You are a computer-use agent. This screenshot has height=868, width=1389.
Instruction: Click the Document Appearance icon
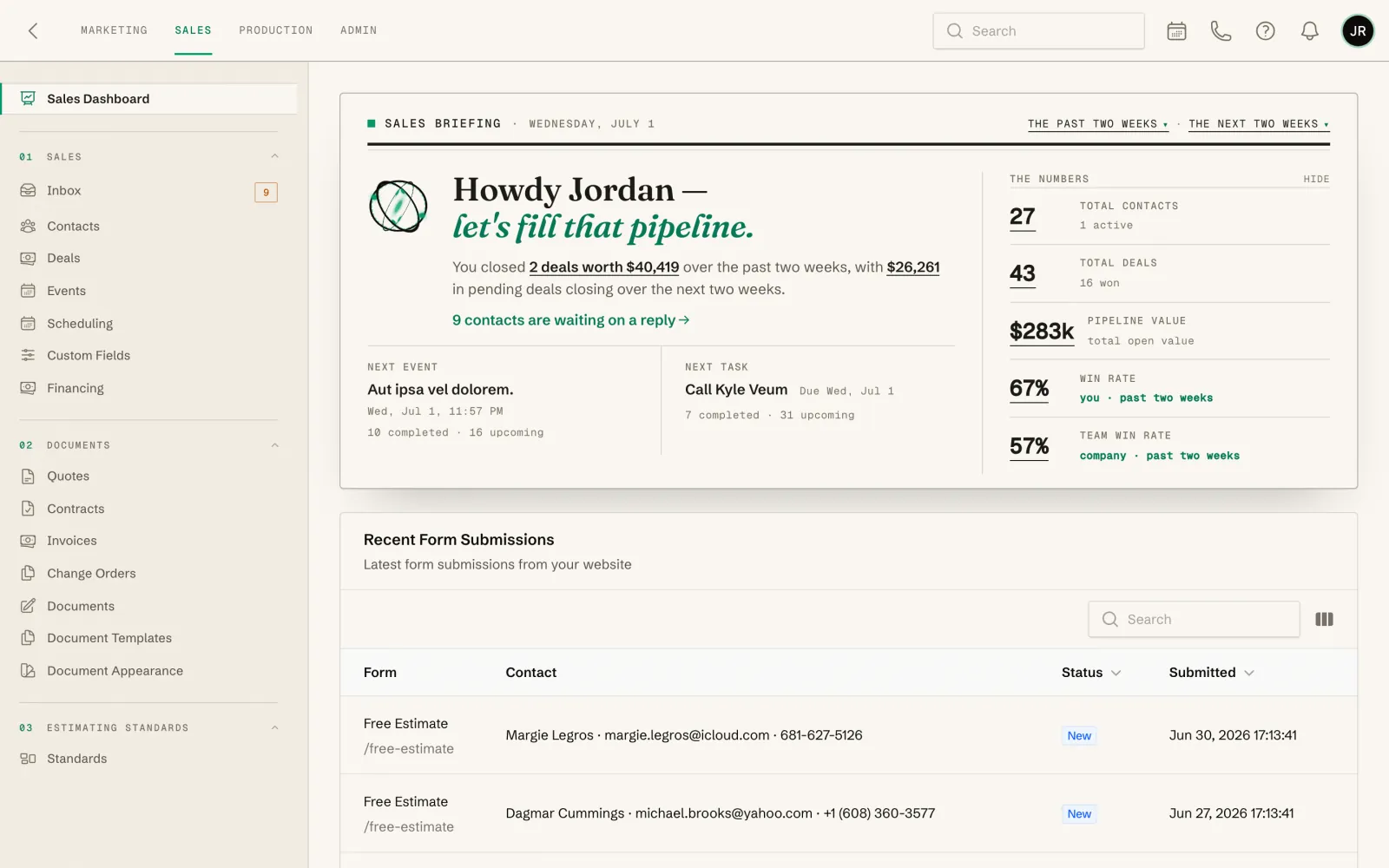pyautogui.click(x=28, y=671)
